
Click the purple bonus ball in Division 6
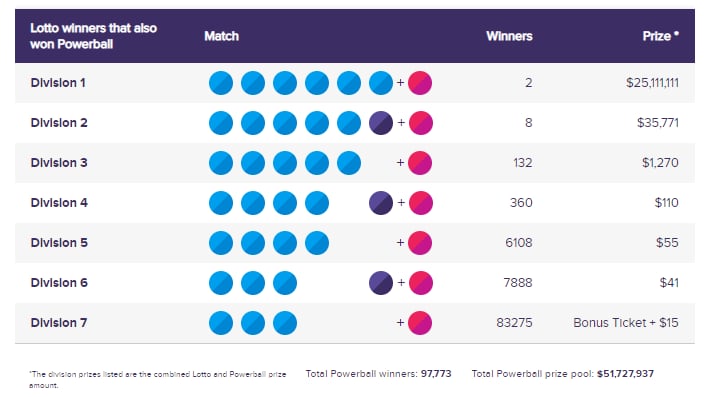coord(381,283)
